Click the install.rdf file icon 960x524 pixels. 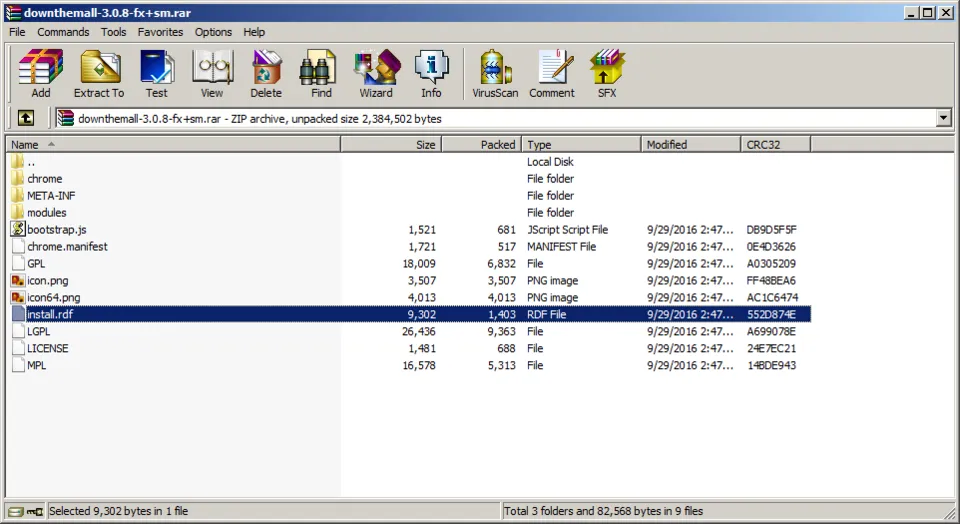18,314
